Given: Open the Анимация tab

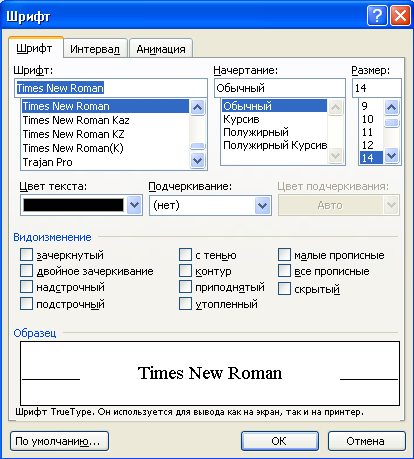Looking at the screenshot, I should pyautogui.click(x=161, y=49).
